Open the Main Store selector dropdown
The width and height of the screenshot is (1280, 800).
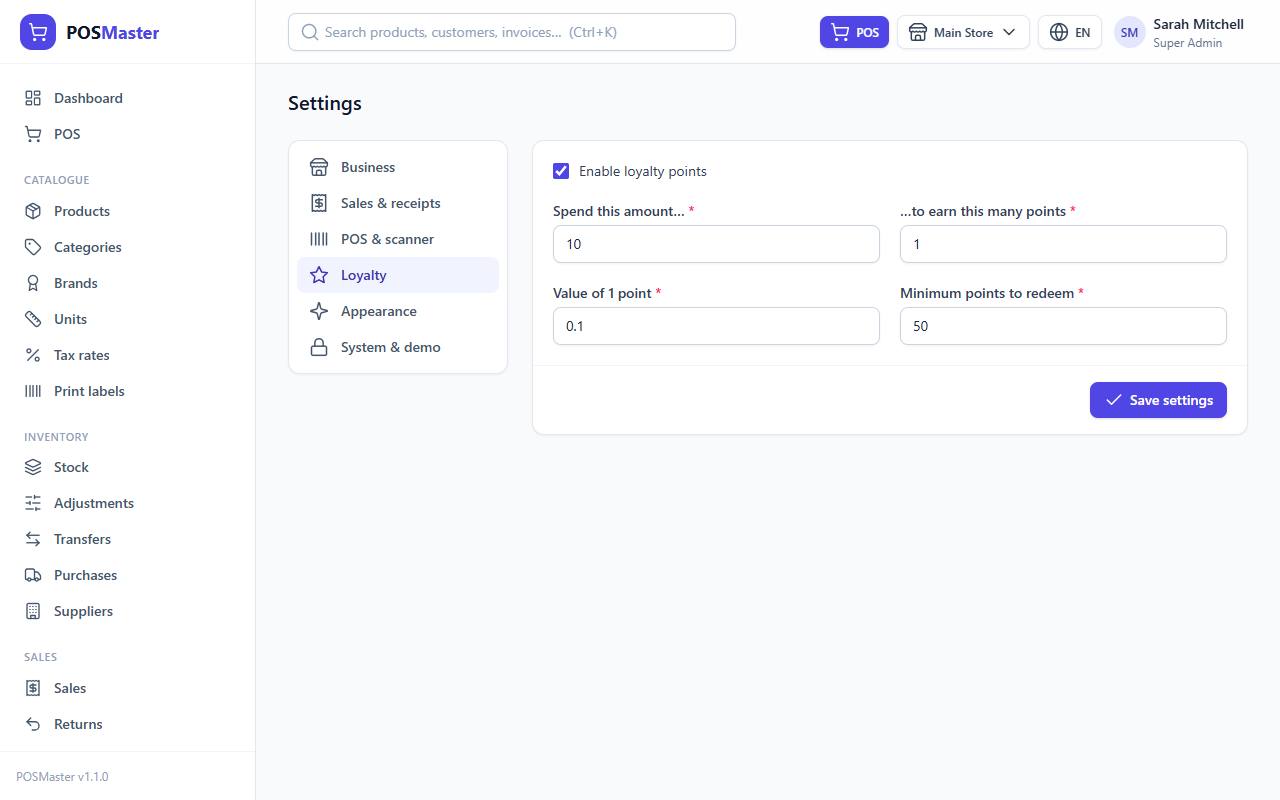[x=963, y=32]
